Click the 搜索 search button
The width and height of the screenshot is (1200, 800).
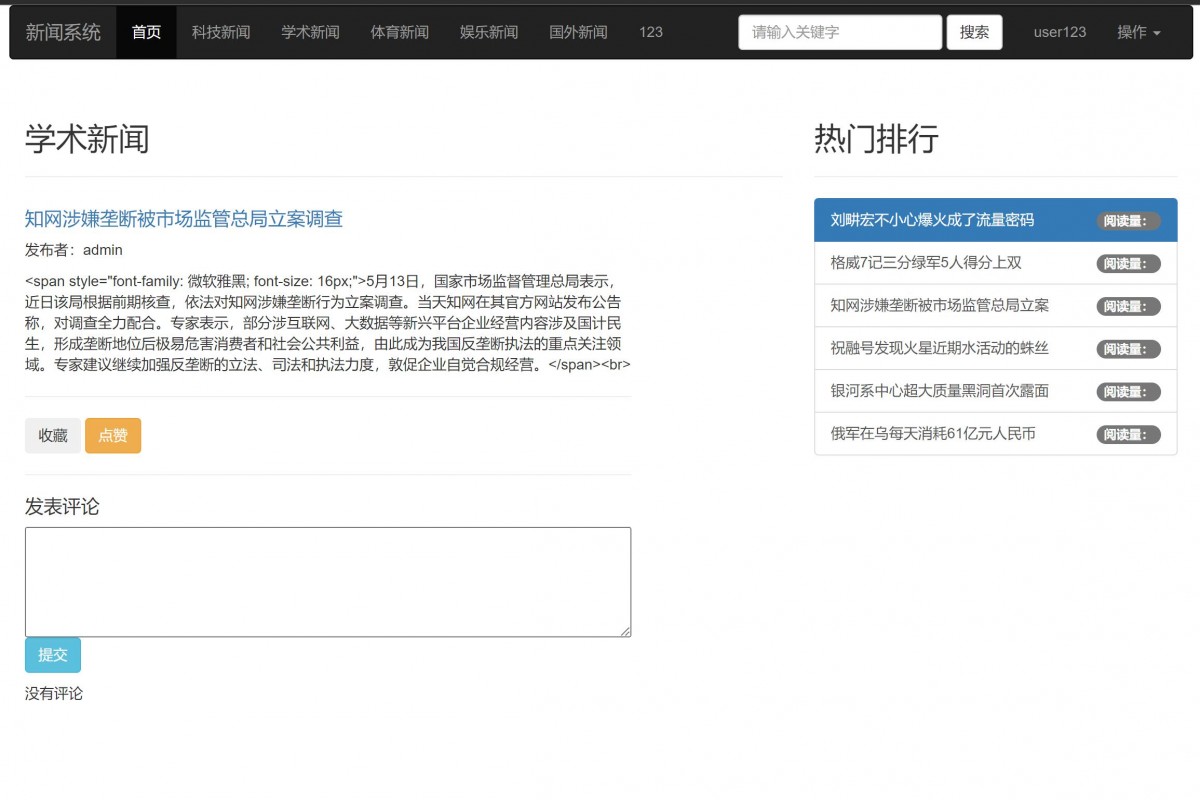point(974,31)
